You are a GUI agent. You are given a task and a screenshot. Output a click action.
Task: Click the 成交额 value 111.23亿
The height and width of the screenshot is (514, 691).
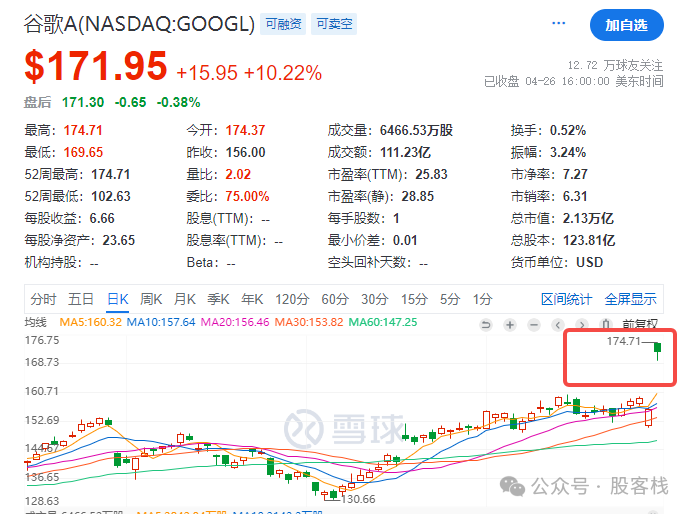405,153
